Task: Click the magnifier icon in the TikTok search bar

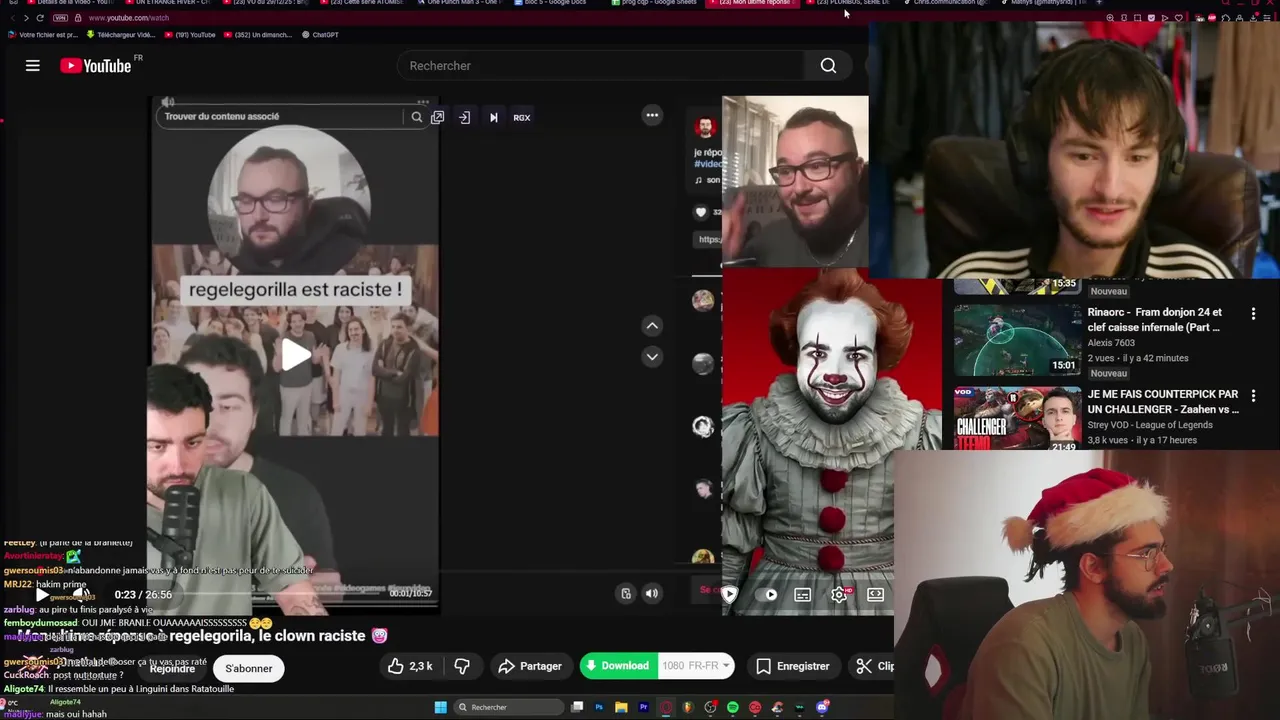Action: coord(417,117)
